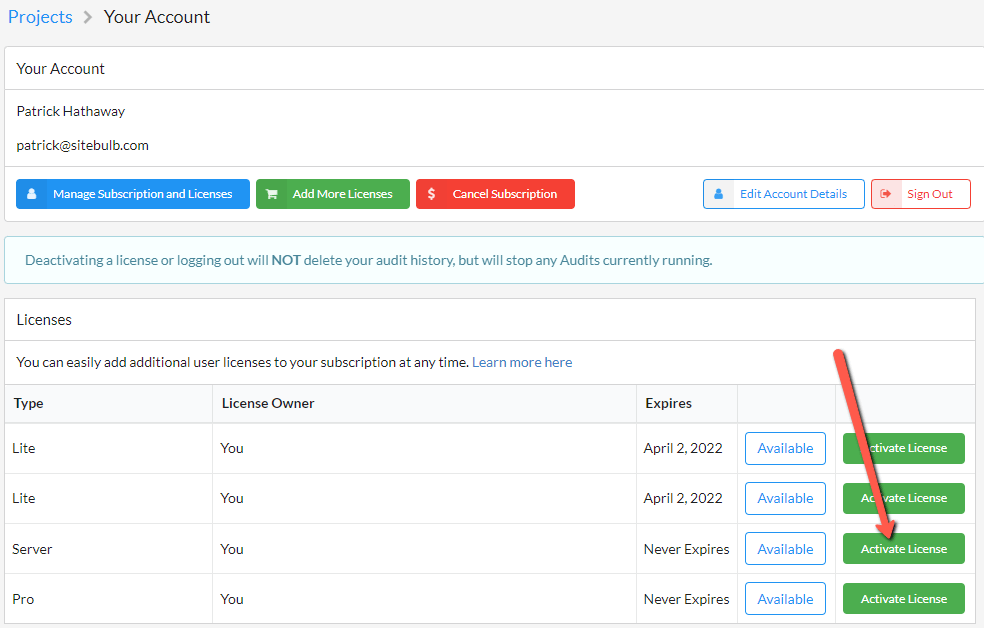Sign Out of the account
984x628 pixels.
(921, 194)
